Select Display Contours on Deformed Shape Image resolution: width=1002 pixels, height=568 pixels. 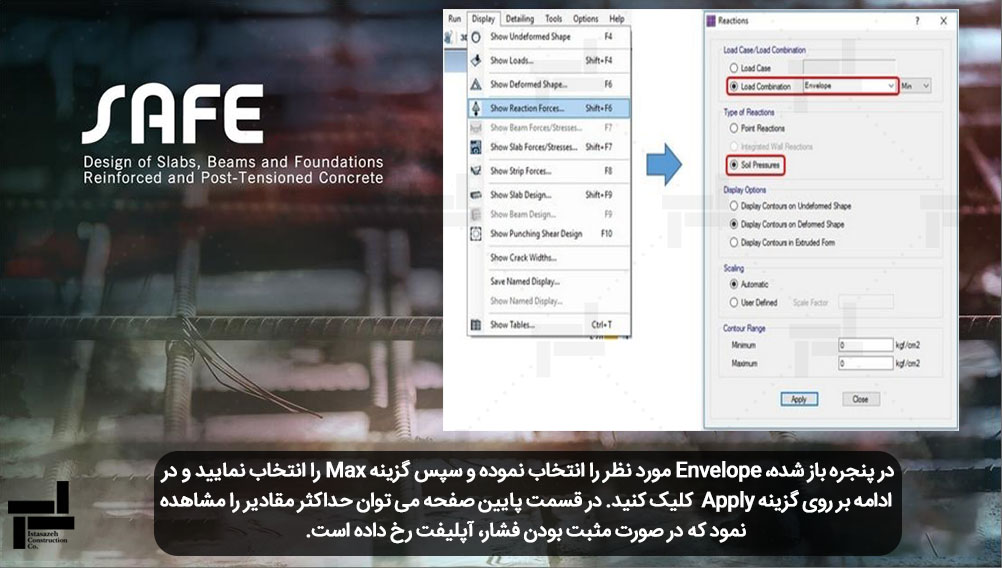point(734,224)
